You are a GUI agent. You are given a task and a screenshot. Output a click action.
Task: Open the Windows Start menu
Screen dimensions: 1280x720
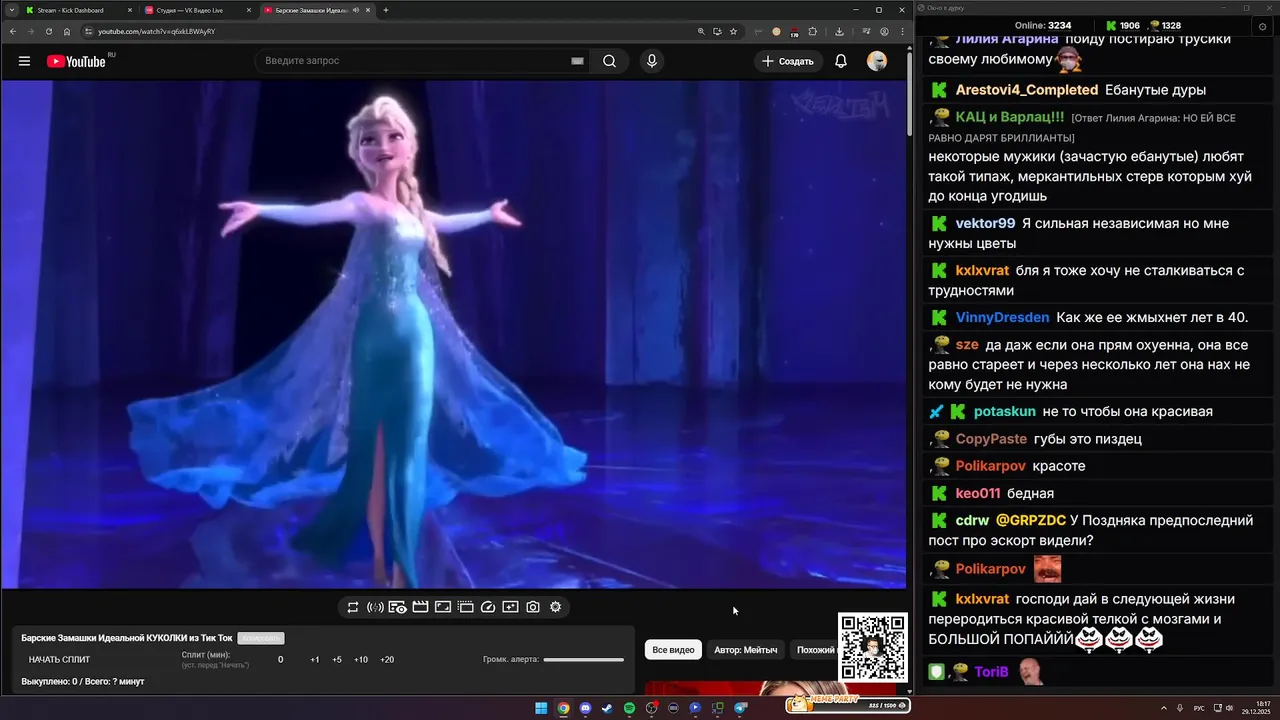pyautogui.click(x=541, y=708)
